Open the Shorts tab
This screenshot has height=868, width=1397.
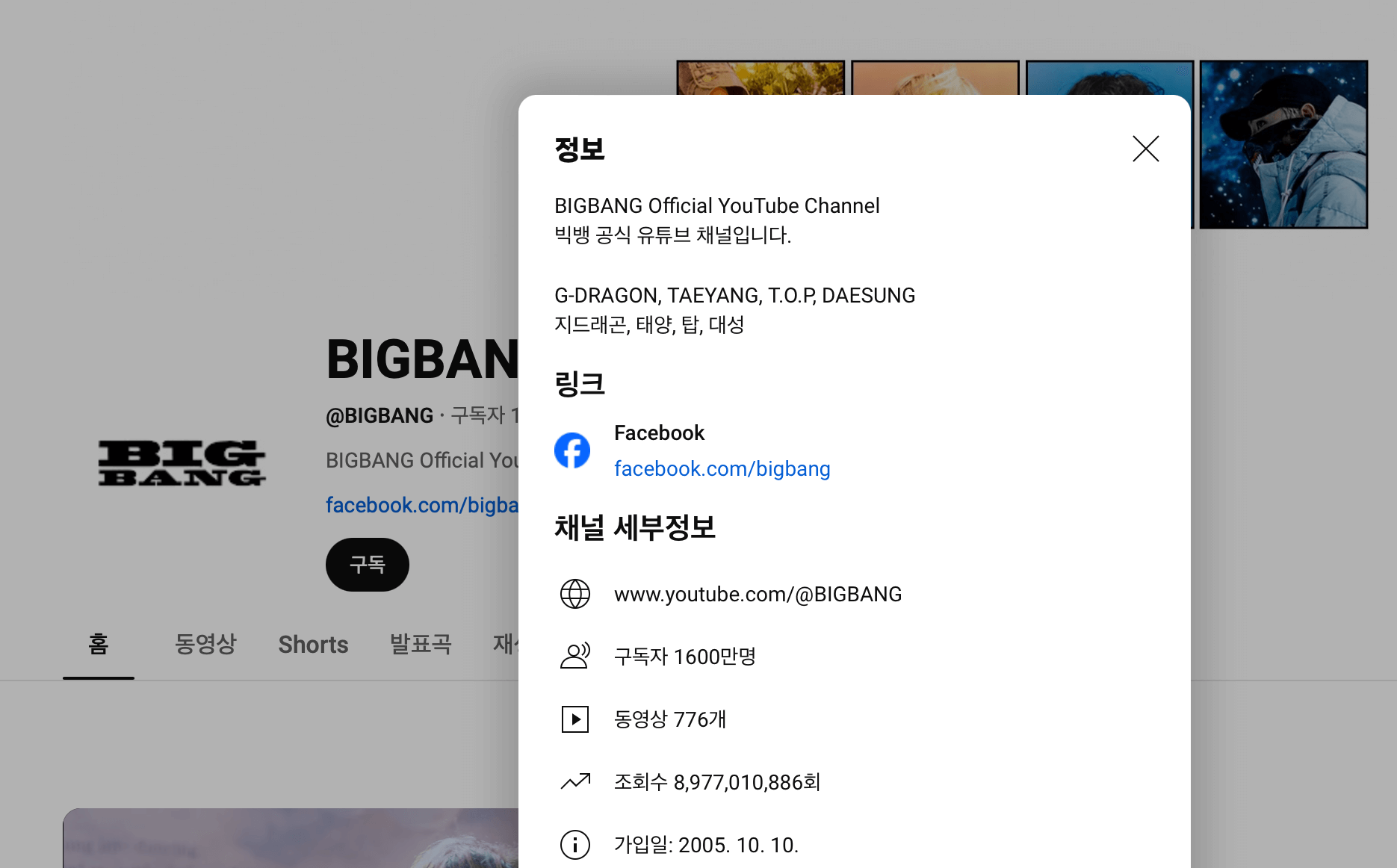tap(313, 645)
